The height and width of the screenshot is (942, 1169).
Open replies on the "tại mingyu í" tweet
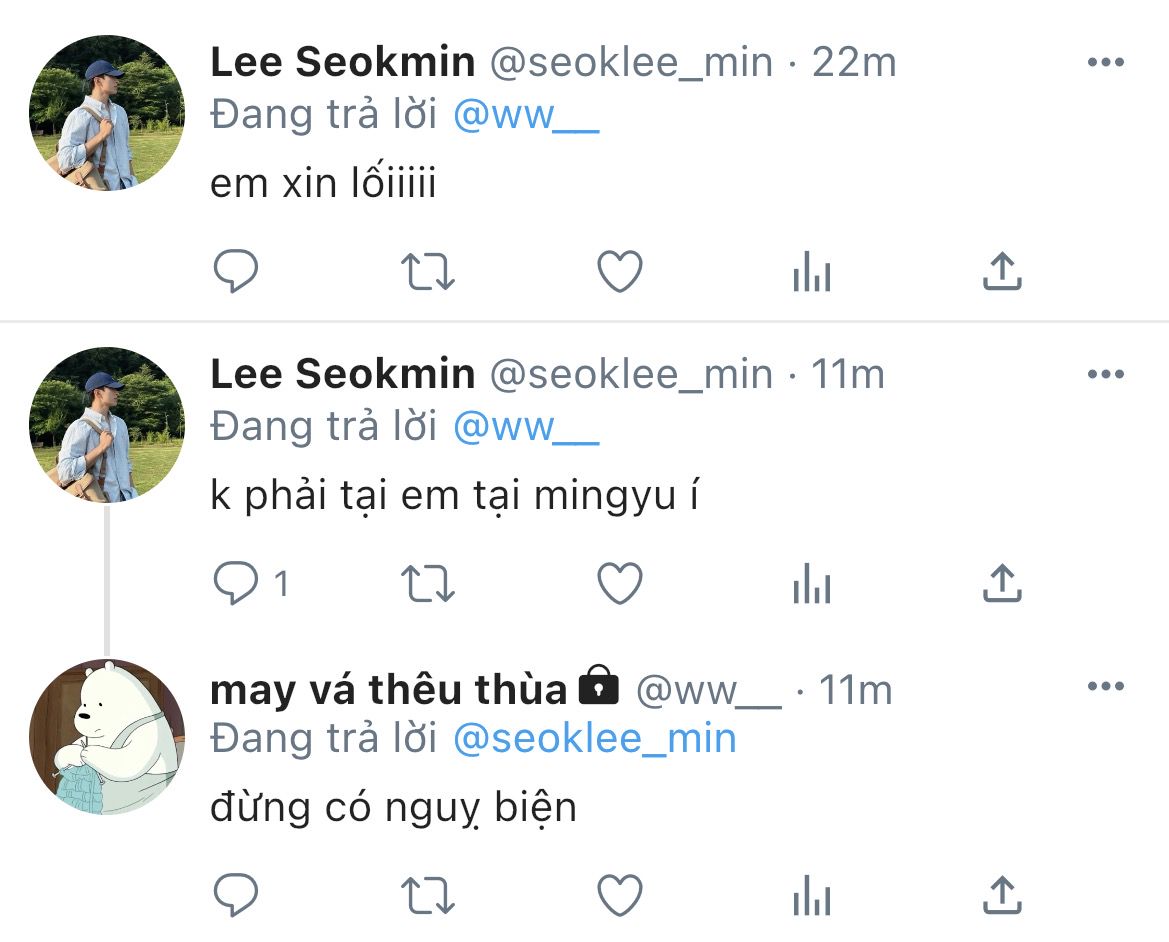(238, 583)
